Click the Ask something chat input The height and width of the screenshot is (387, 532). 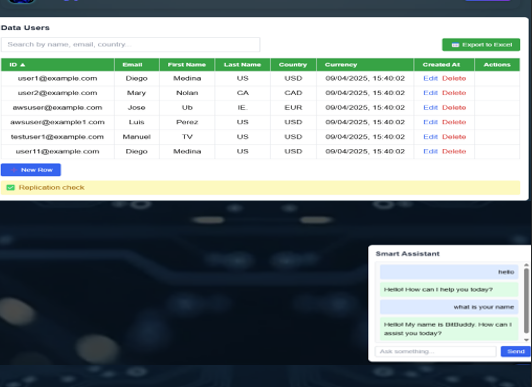[x=436, y=351]
